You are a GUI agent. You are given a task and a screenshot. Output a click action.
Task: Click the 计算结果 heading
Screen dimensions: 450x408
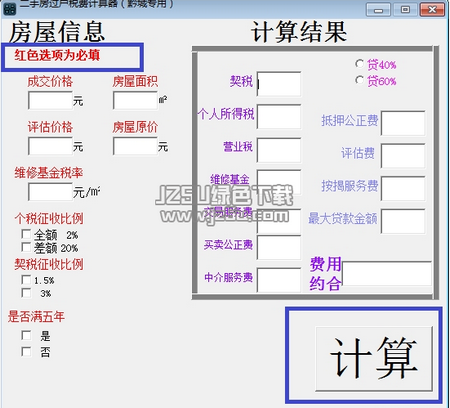click(x=299, y=32)
